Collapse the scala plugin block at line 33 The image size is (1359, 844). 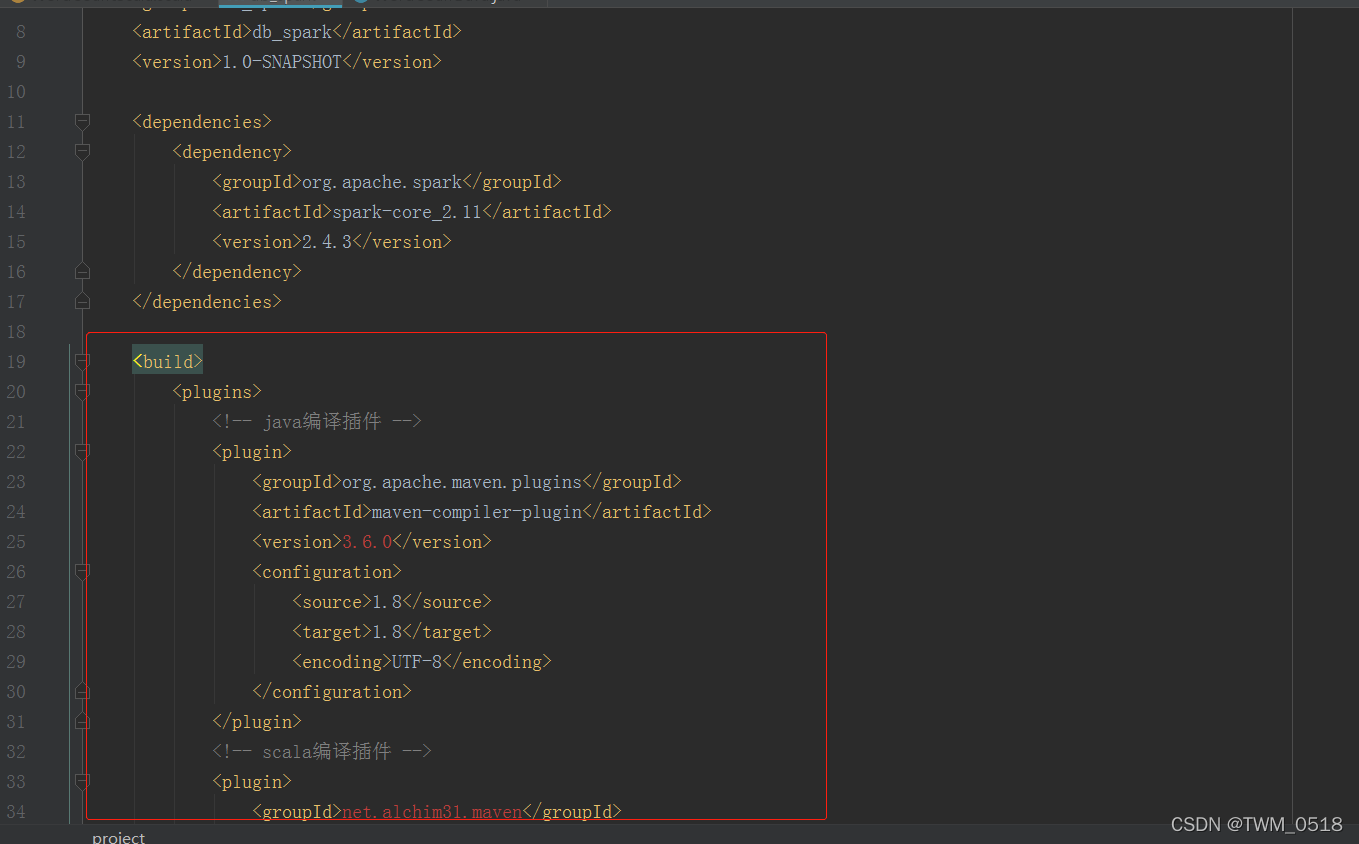click(82, 781)
